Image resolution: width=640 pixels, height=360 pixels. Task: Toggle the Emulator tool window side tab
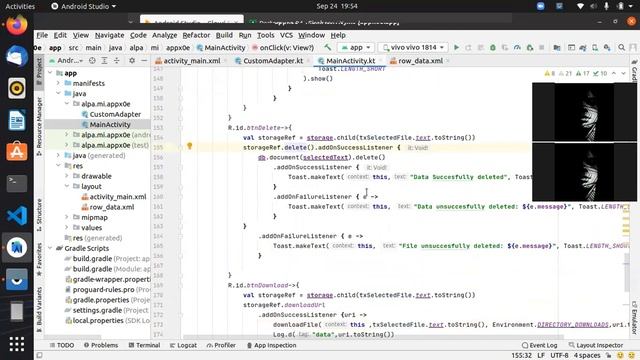[635, 318]
